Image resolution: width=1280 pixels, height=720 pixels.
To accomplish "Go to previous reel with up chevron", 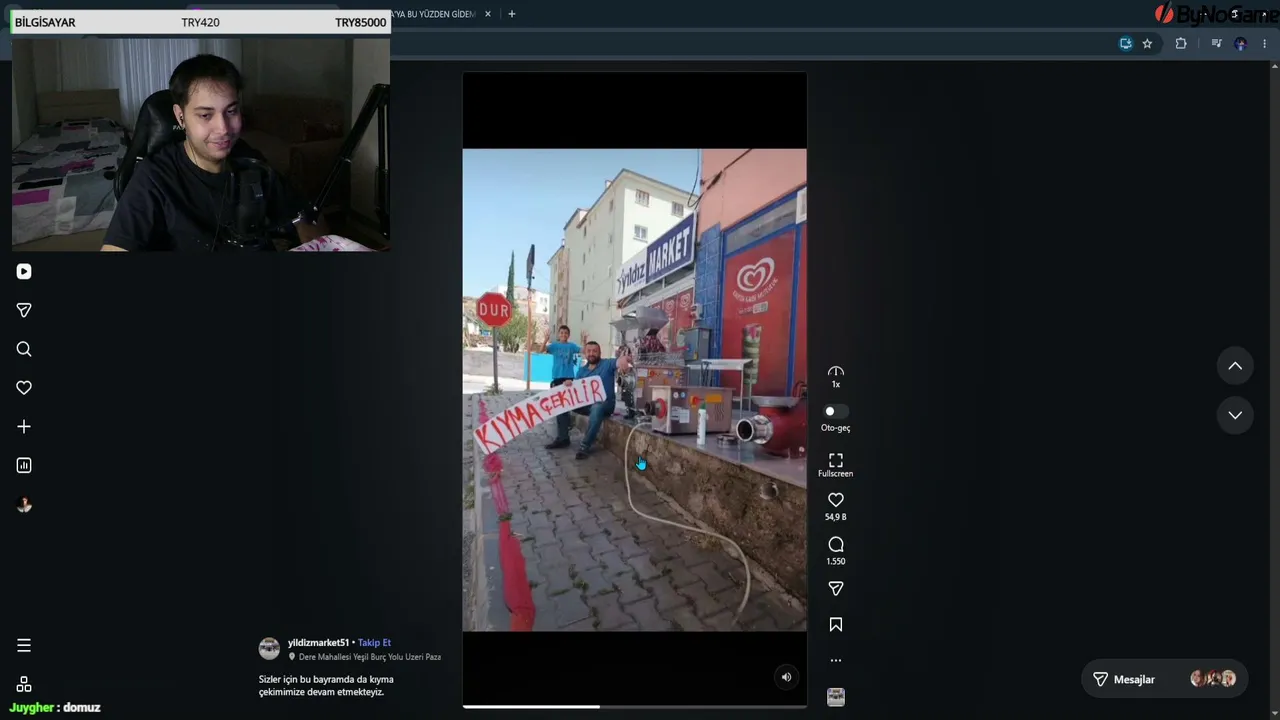I will click(x=1235, y=366).
